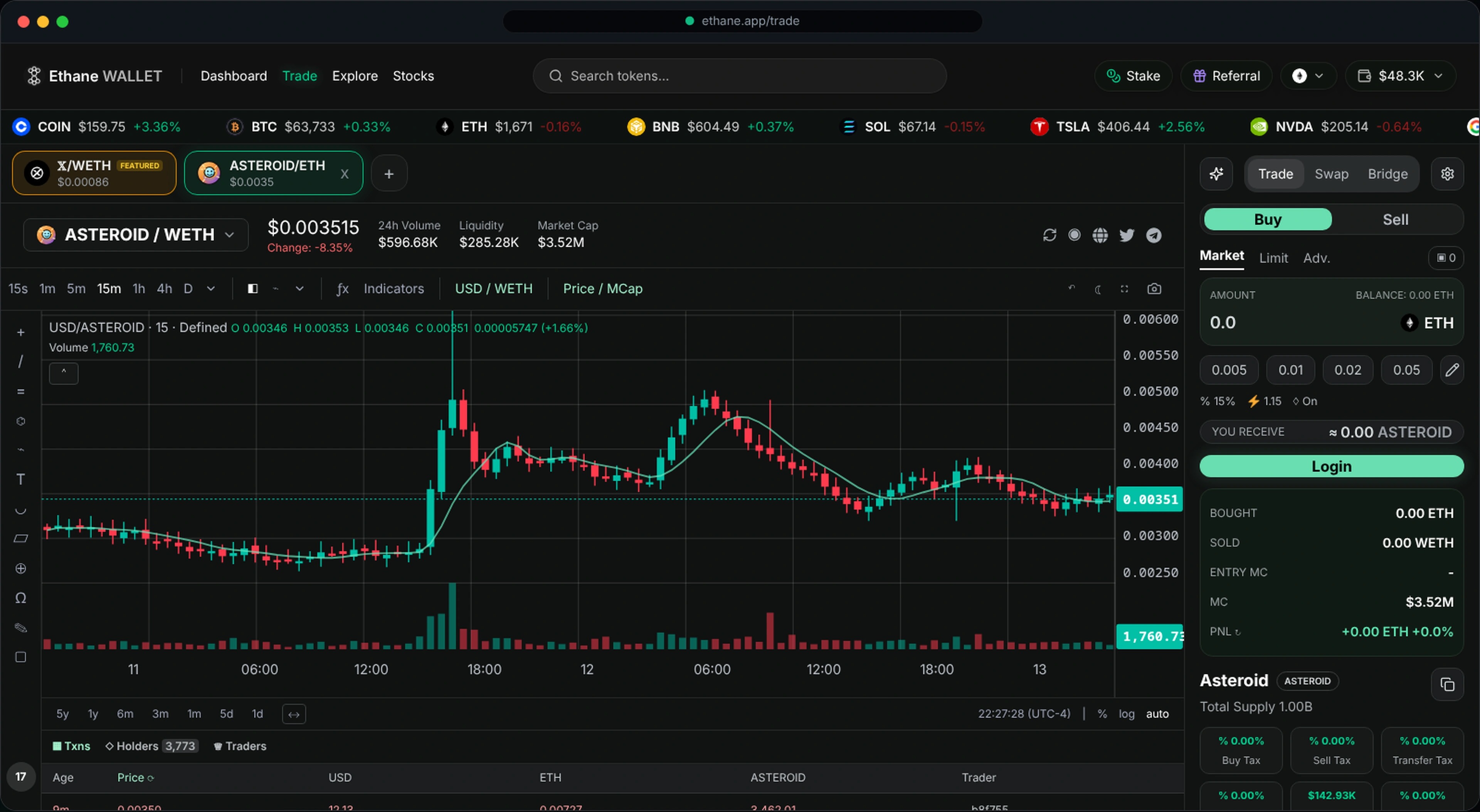Select the Adv. order tab

(x=1316, y=258)
